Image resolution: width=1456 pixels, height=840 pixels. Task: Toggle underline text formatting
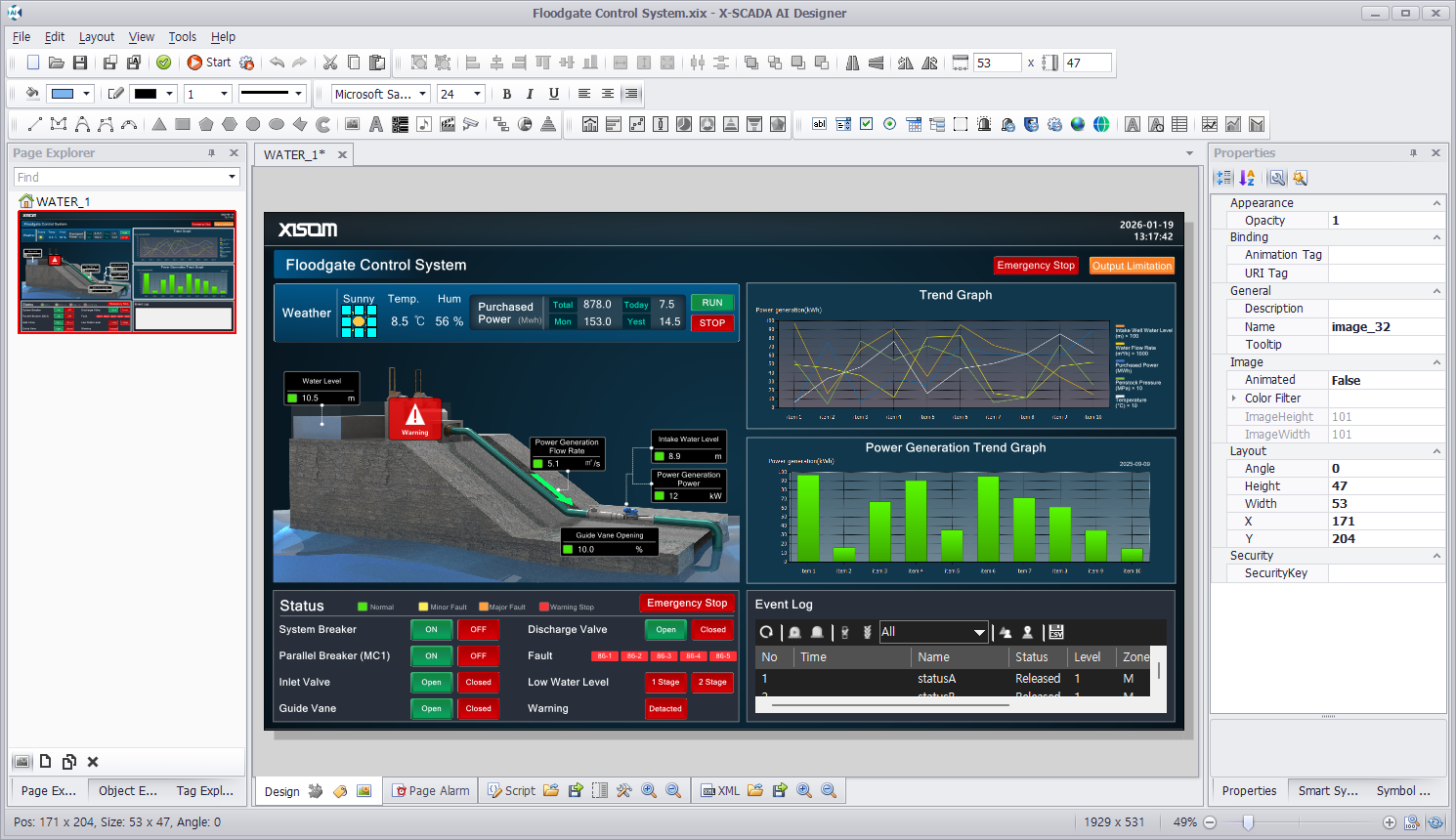554,94
